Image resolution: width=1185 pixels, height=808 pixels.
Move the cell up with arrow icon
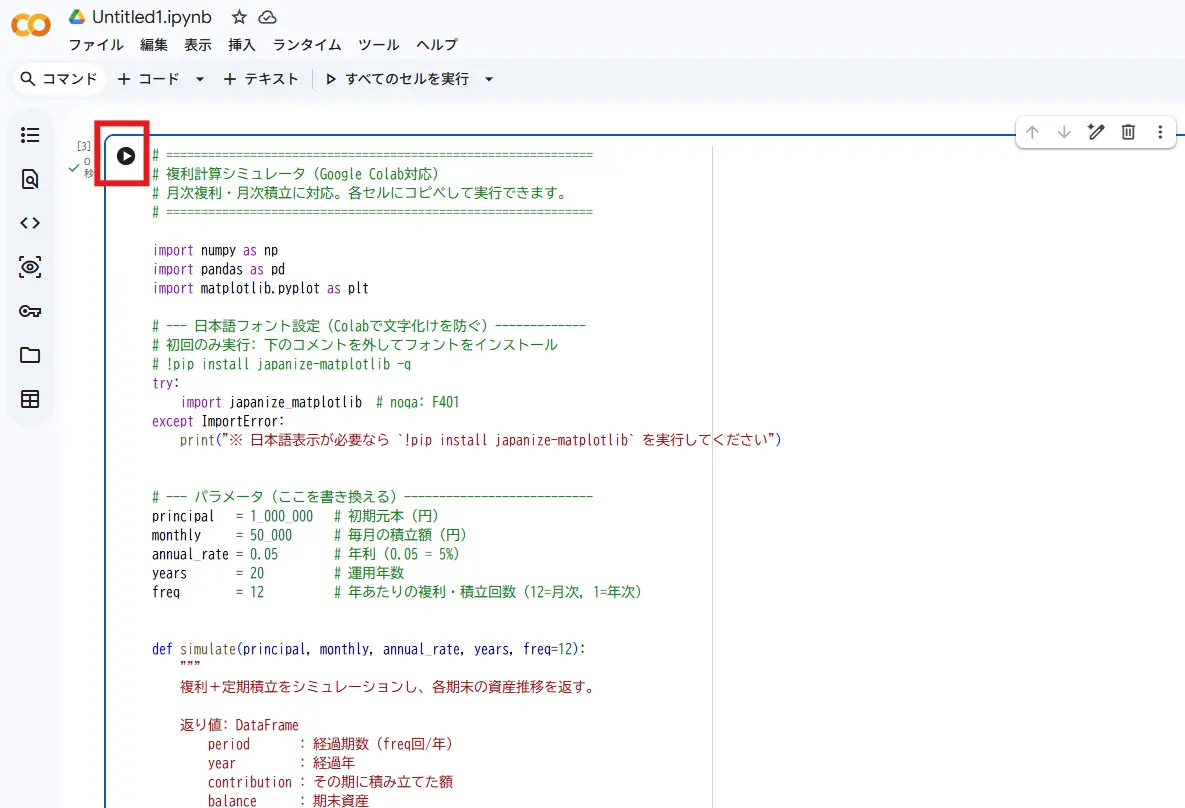click(x=1032, y=132)
